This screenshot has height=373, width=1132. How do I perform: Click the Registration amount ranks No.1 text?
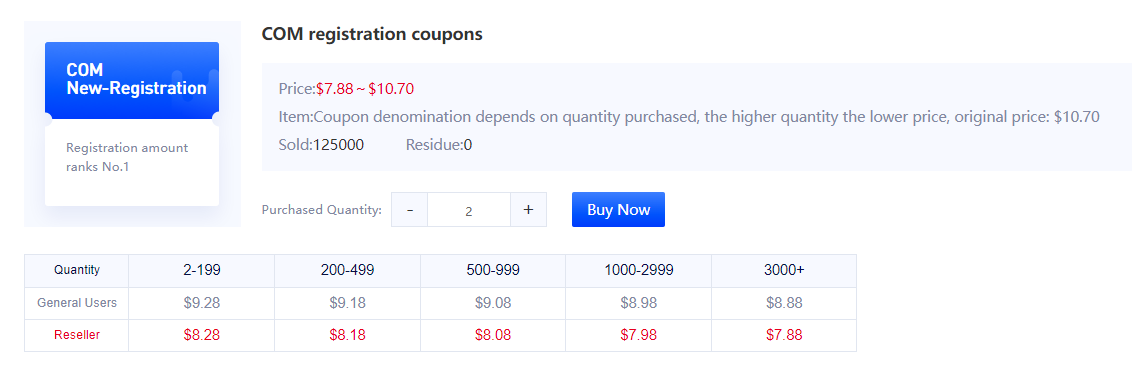click(x=127, y=157)
